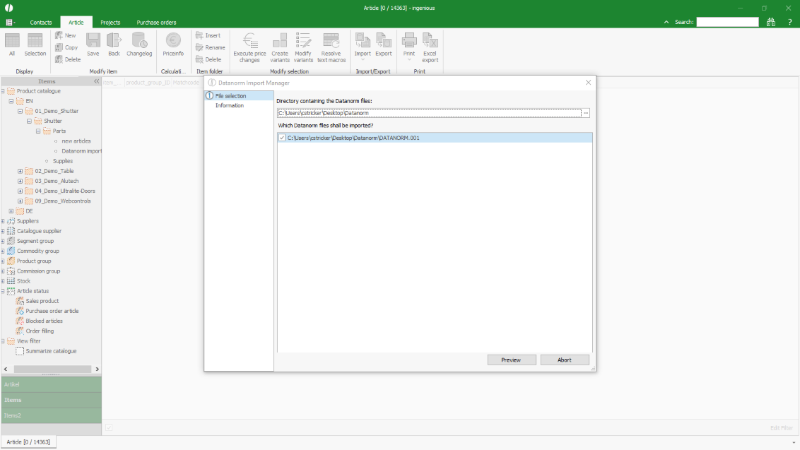
Task: Collapse the Items panel with the chevron
Action: (96, 81)
